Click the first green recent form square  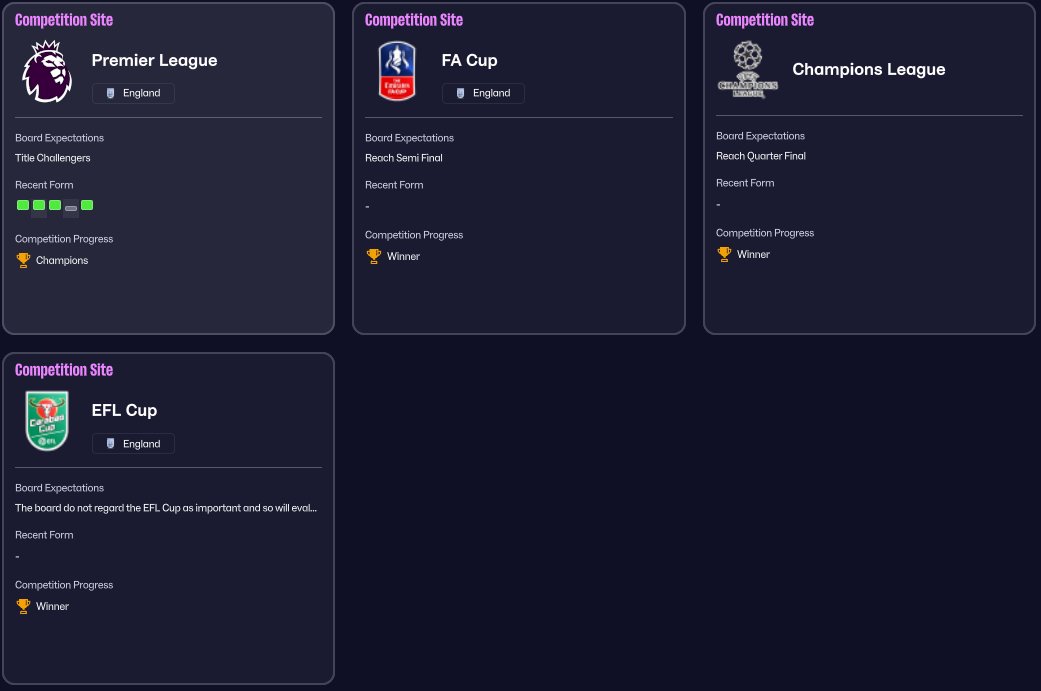point(23,205)
